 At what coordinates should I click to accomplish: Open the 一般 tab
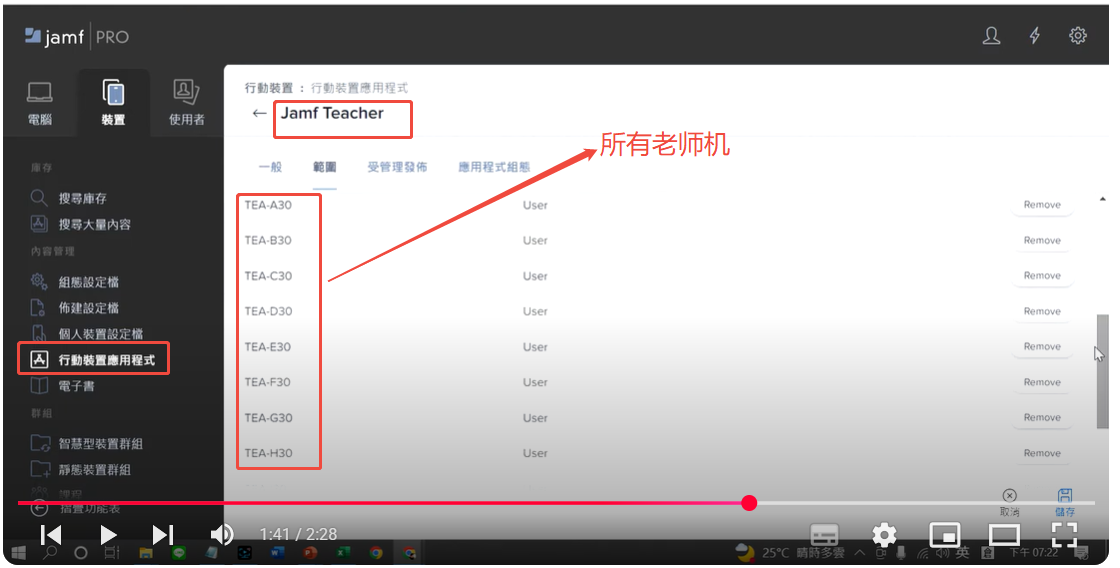coord(270,167)
